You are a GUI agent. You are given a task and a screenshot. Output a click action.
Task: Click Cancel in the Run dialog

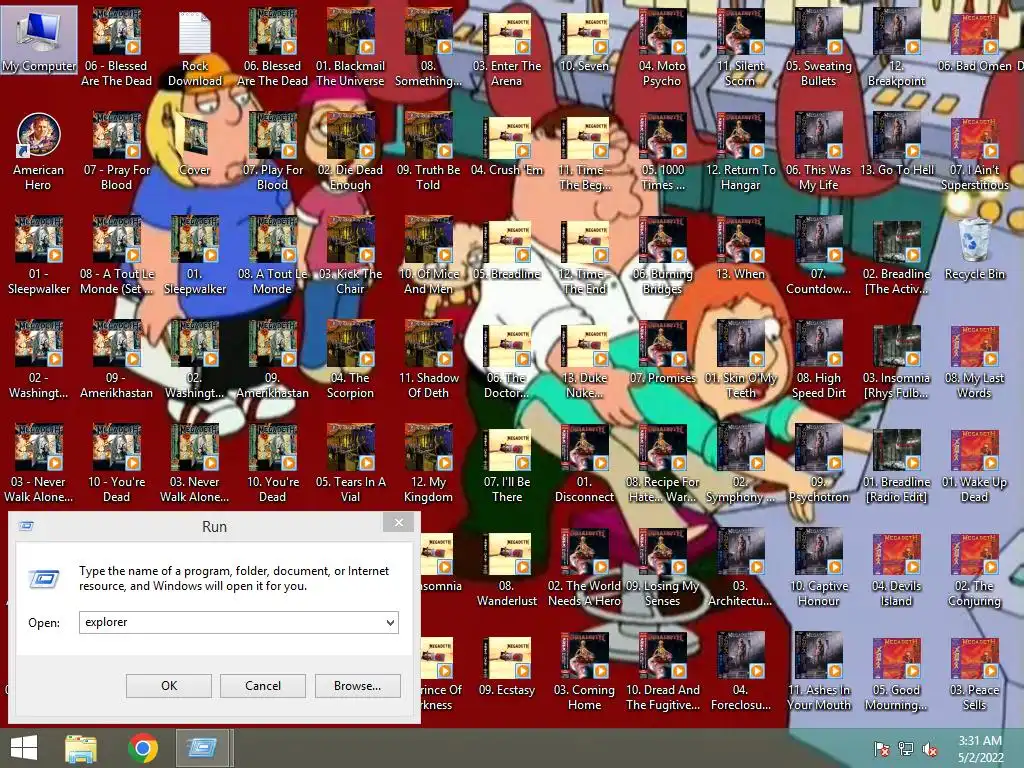[x=263, y=686]
